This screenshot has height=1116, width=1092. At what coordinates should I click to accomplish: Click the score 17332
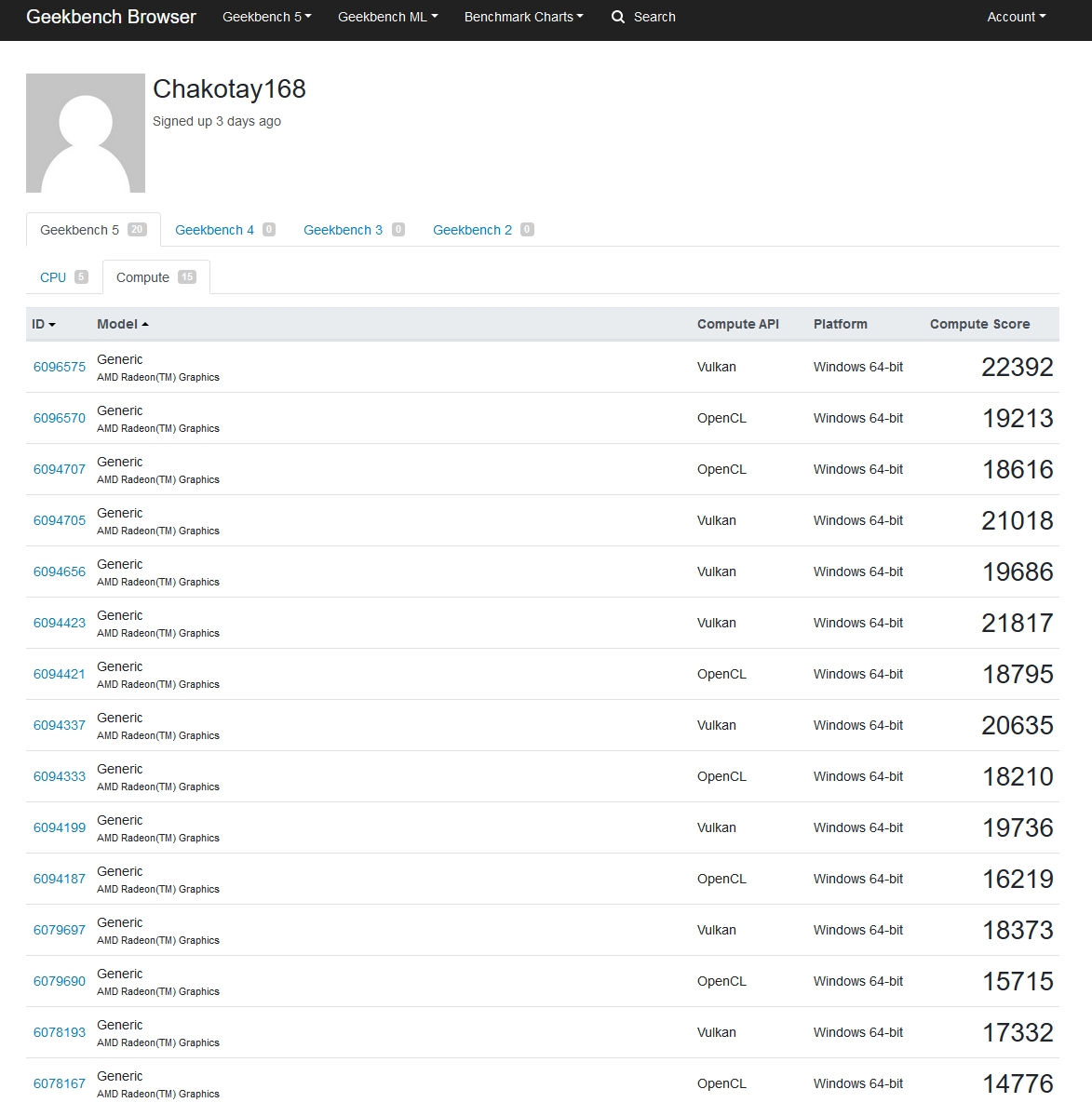pyautogui.click(x=1018, y=1033)
